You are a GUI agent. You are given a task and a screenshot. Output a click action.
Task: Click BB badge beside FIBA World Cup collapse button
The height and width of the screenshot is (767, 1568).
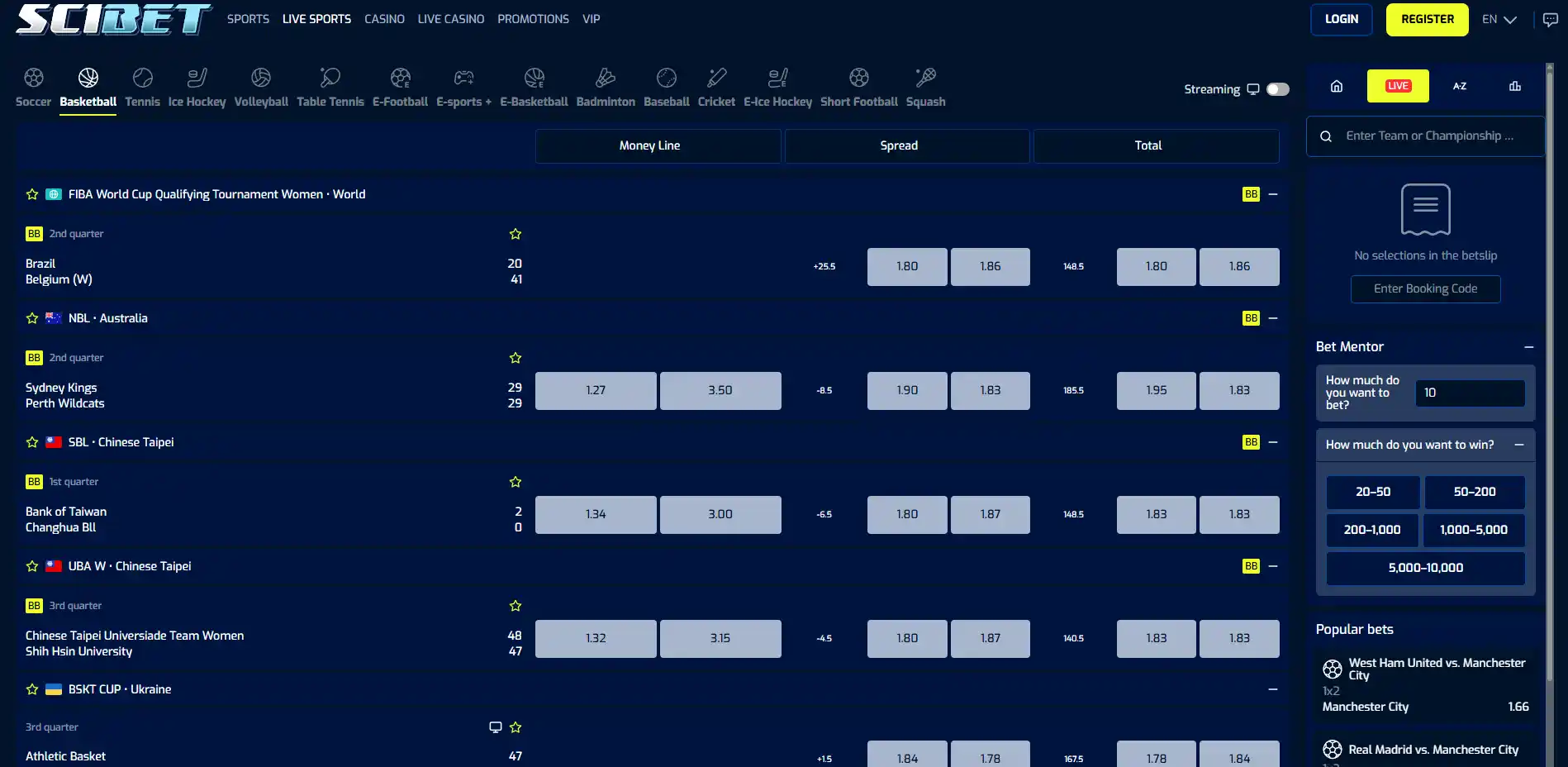coord(1251,194)
